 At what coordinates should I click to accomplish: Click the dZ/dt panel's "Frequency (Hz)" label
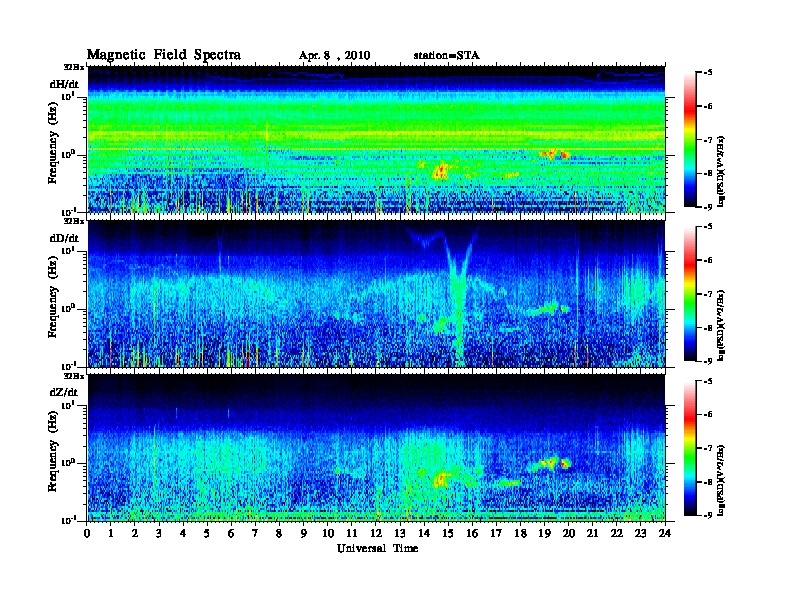53,452
